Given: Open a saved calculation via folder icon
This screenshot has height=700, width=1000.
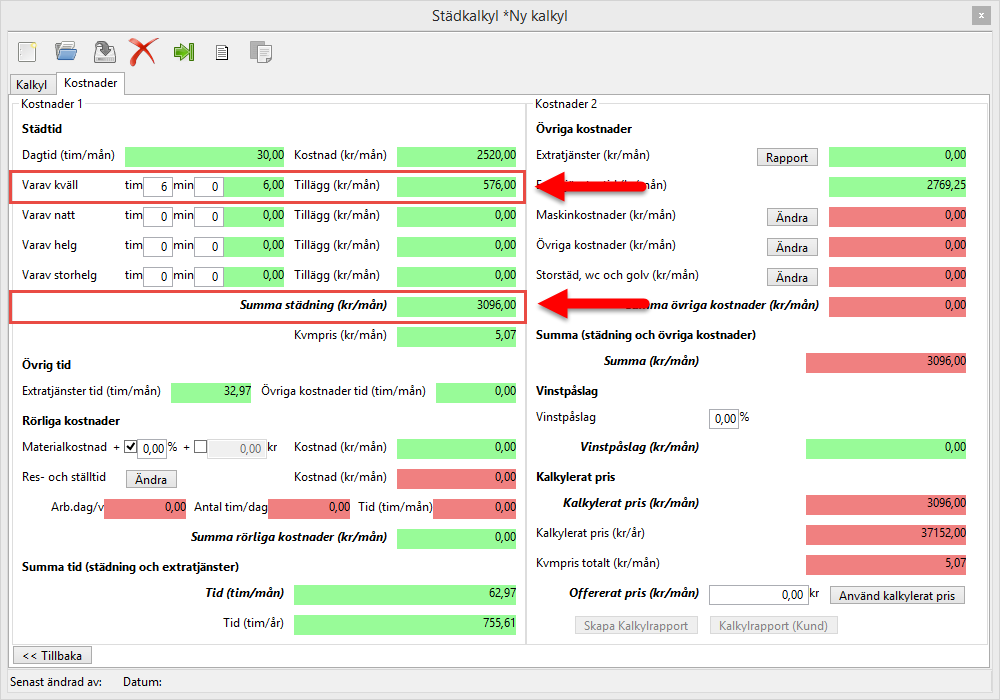Looking at the screenshot, I should point(66,51).
